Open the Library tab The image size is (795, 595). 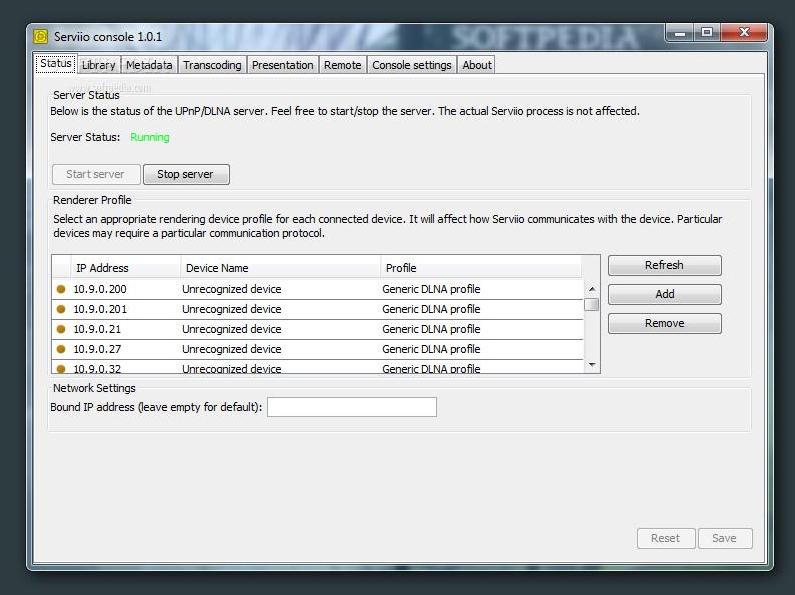(99, 65)
